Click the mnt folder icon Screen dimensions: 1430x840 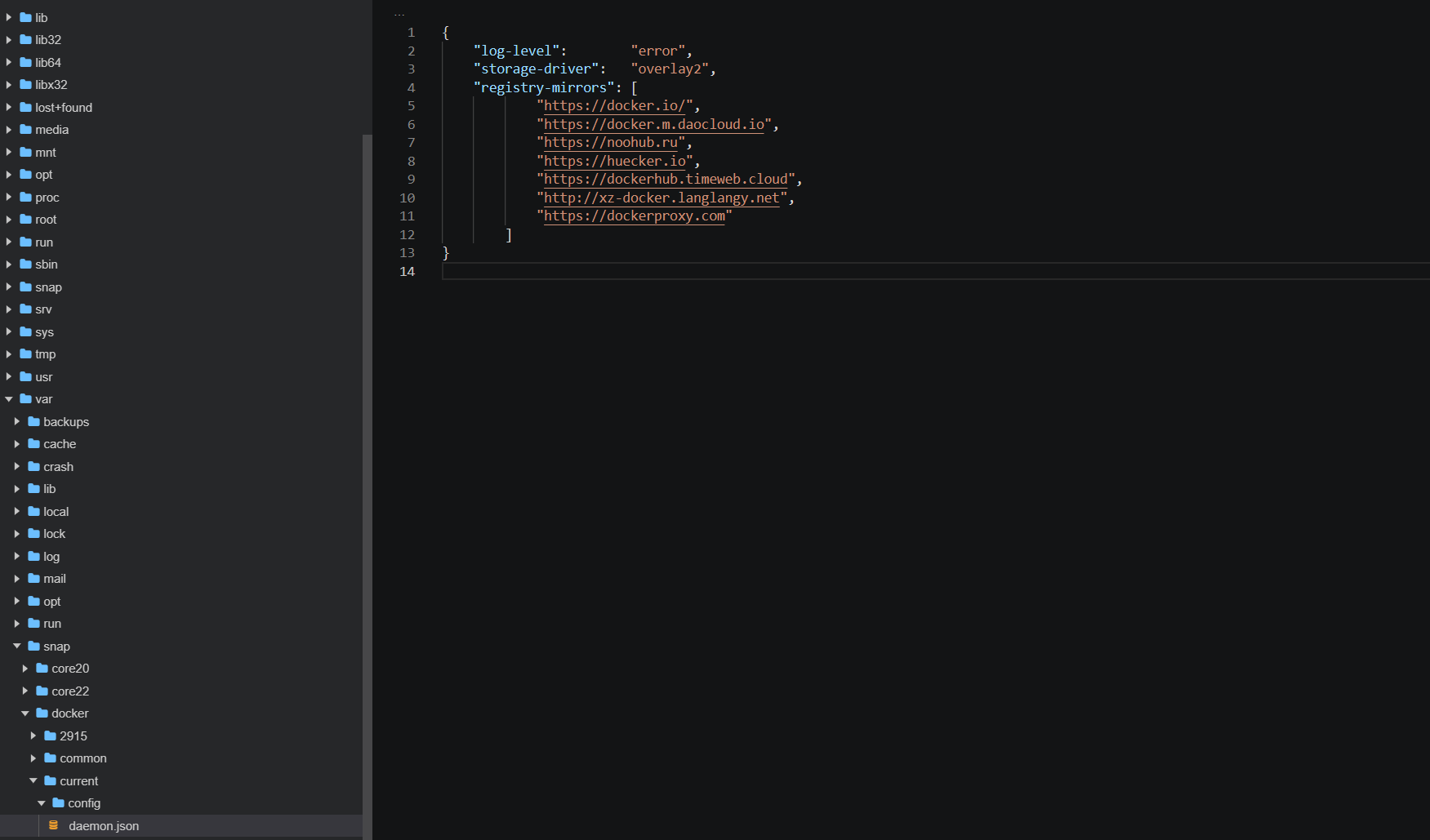(25, 152)
